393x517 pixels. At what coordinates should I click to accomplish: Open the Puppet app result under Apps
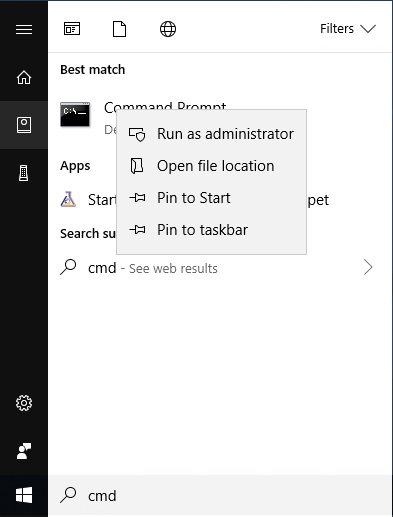tap(68, 199)
